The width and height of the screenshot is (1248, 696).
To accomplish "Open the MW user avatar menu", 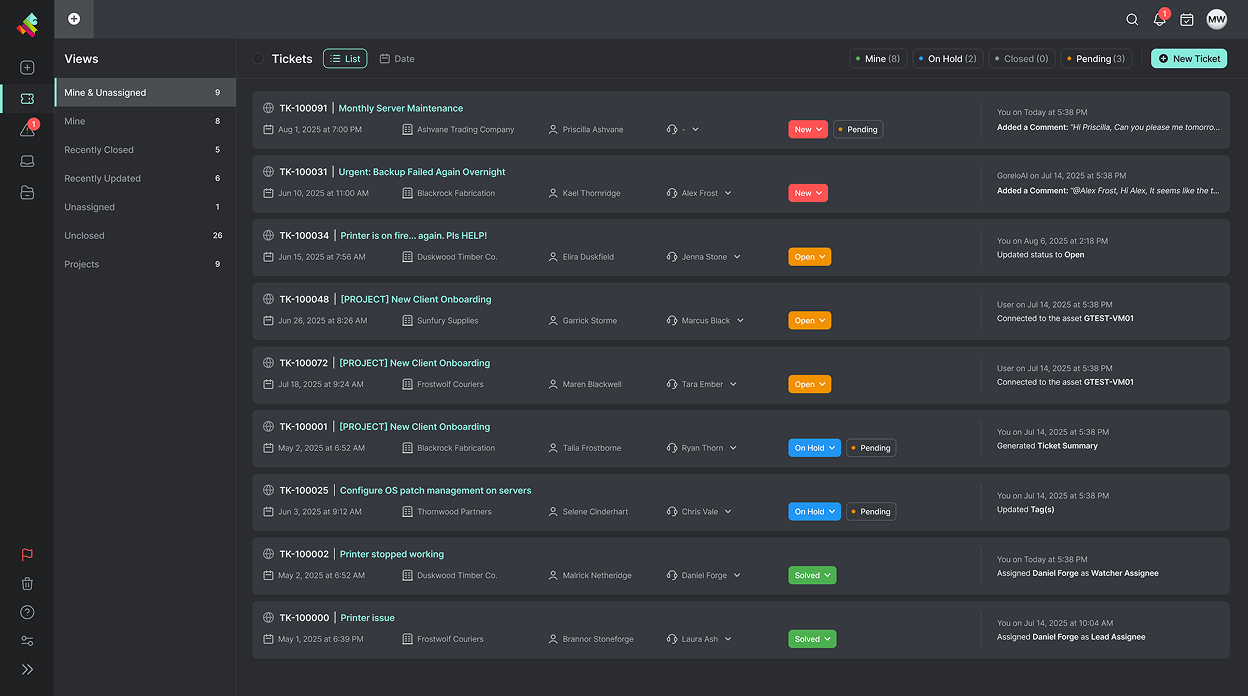I will (1216, 19).
